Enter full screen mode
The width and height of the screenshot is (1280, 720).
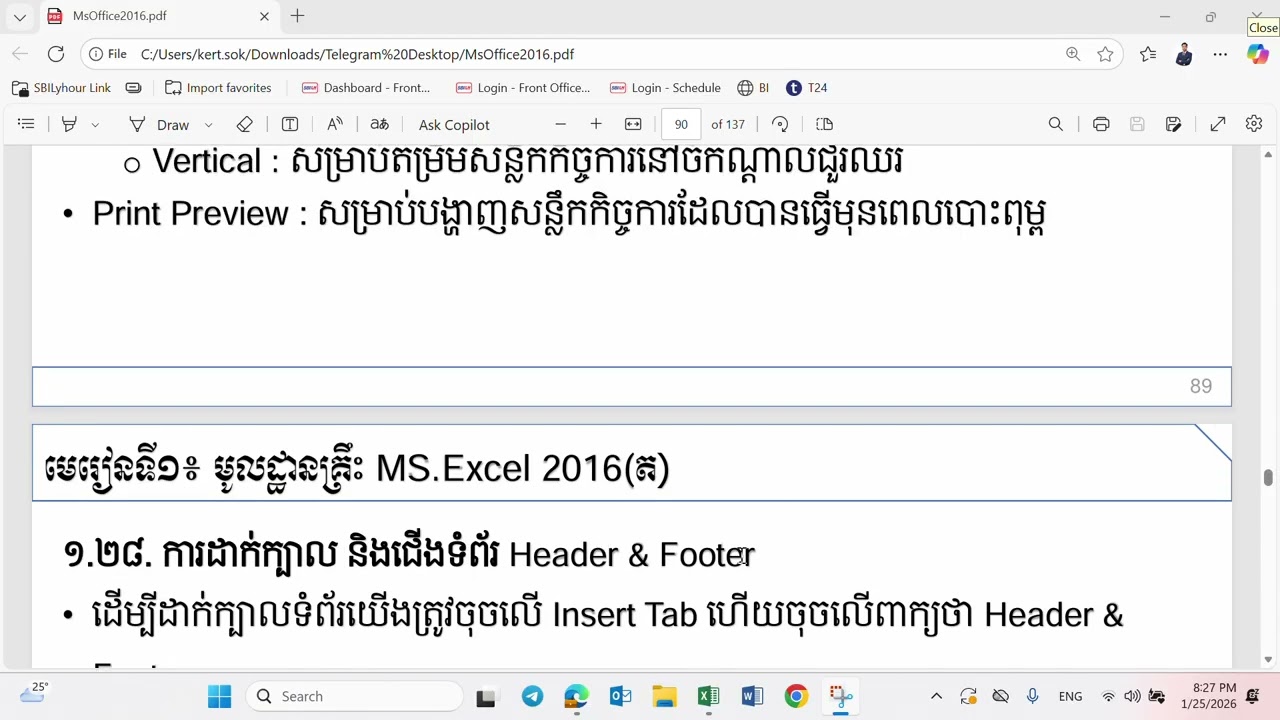coord(1218,124)
